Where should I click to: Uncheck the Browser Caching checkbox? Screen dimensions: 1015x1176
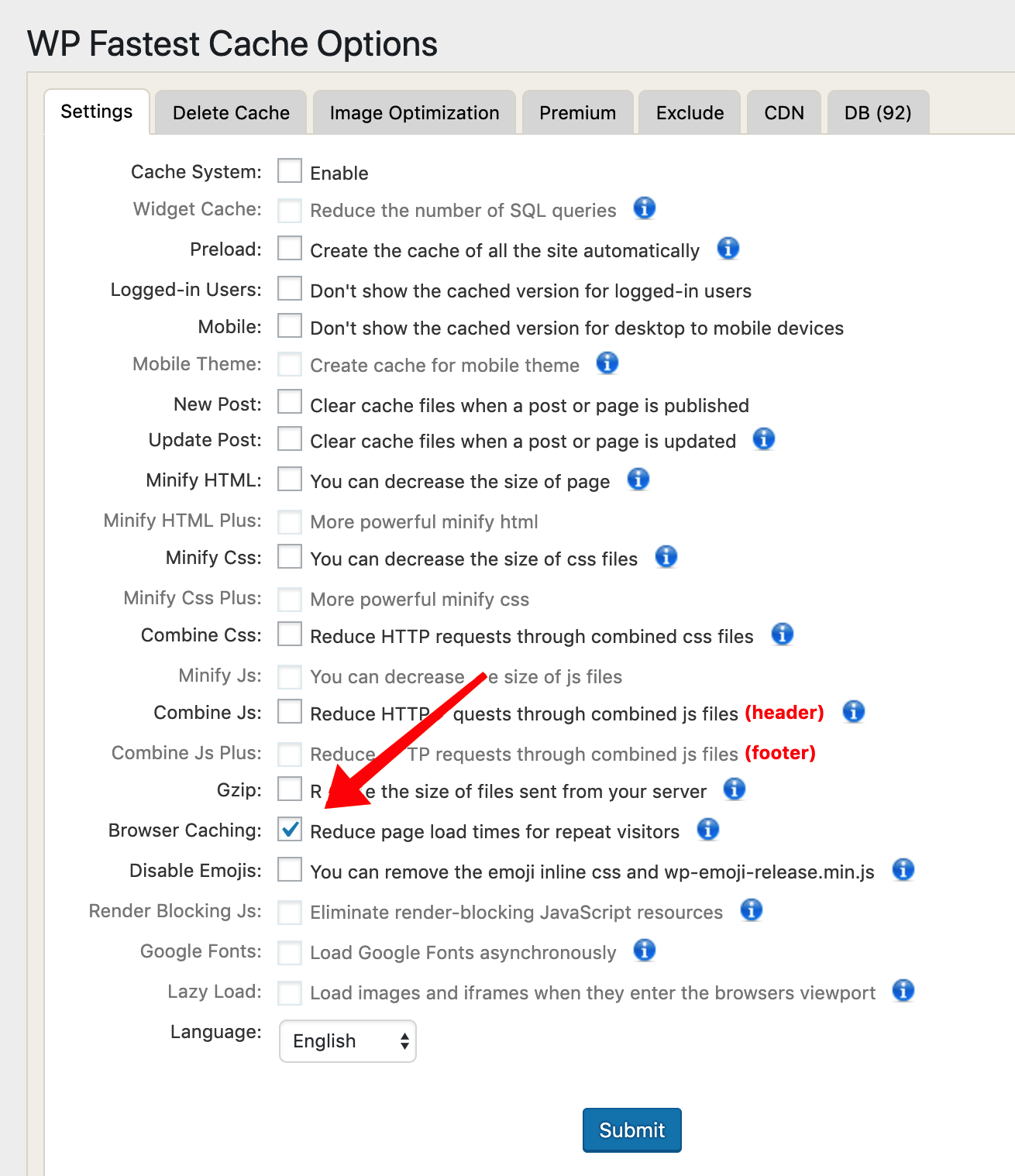[290, 829]
